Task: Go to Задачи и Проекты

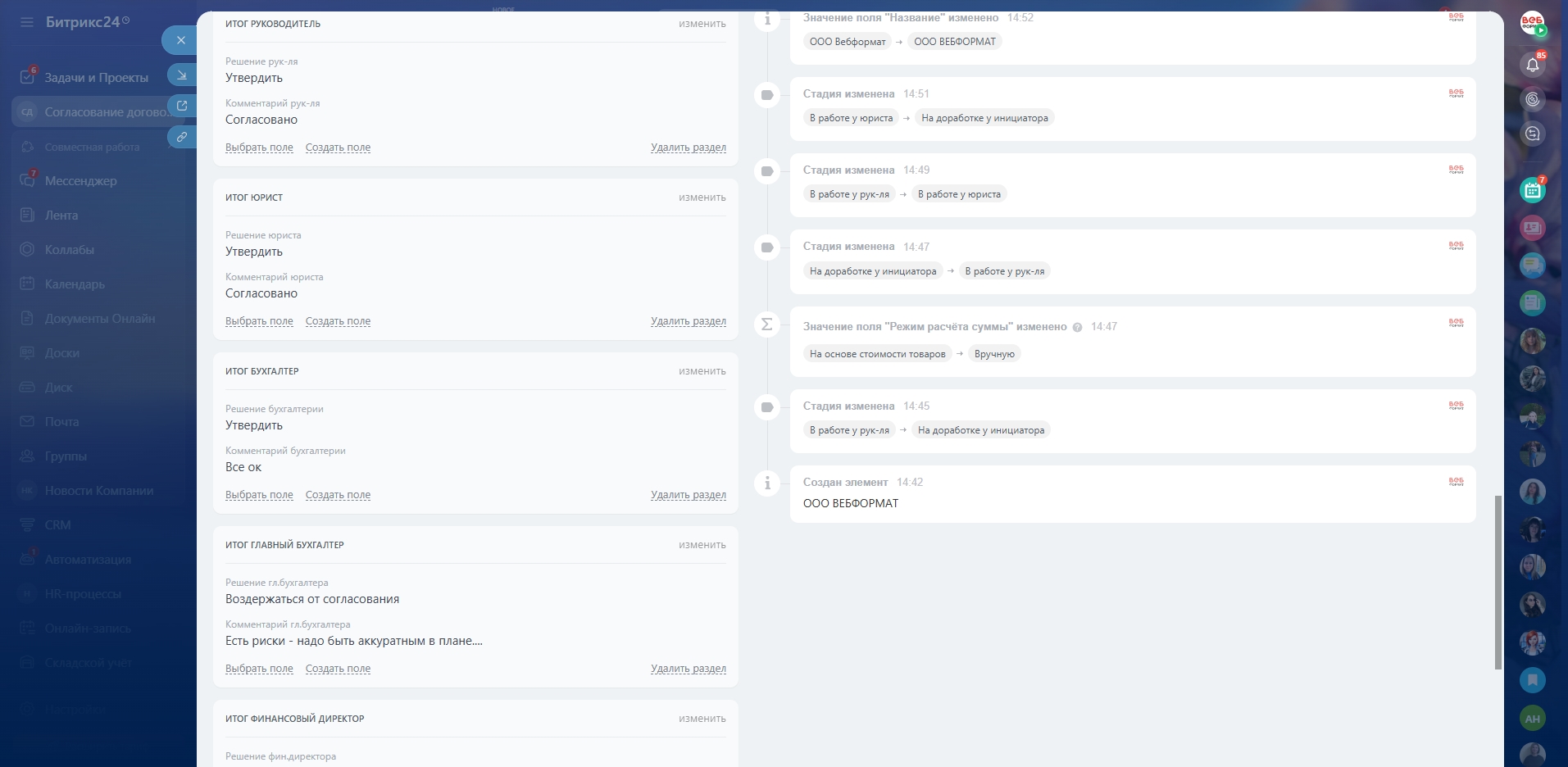Action: tap(96, 78)
